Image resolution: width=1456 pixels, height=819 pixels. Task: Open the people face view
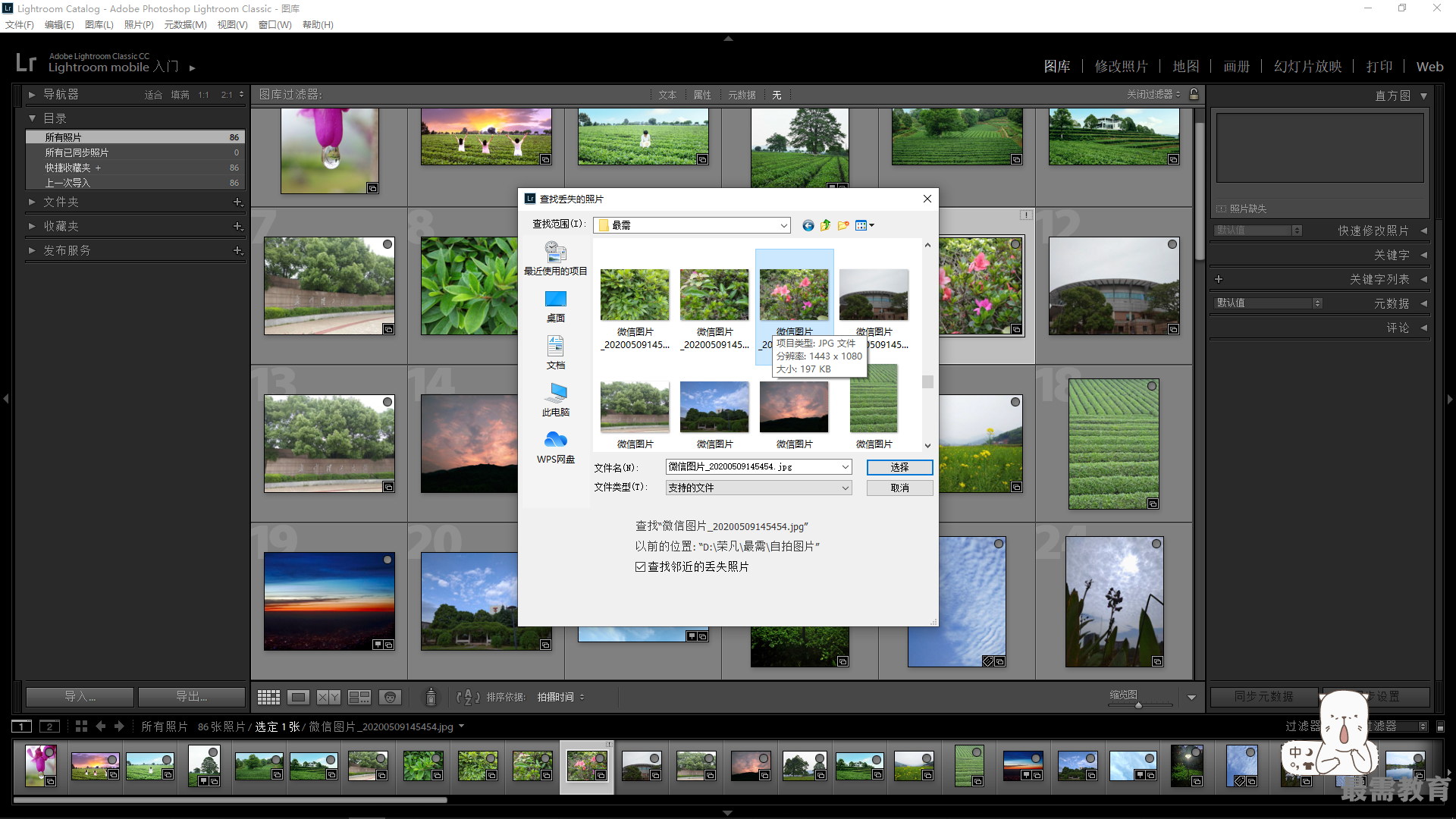pyautogui.click(x=390, y=697)
